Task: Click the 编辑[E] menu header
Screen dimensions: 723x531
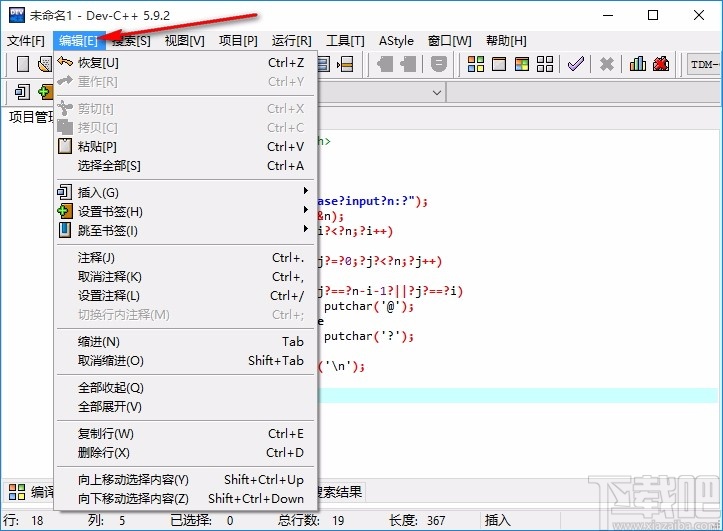Action: [x=78, y=41]
